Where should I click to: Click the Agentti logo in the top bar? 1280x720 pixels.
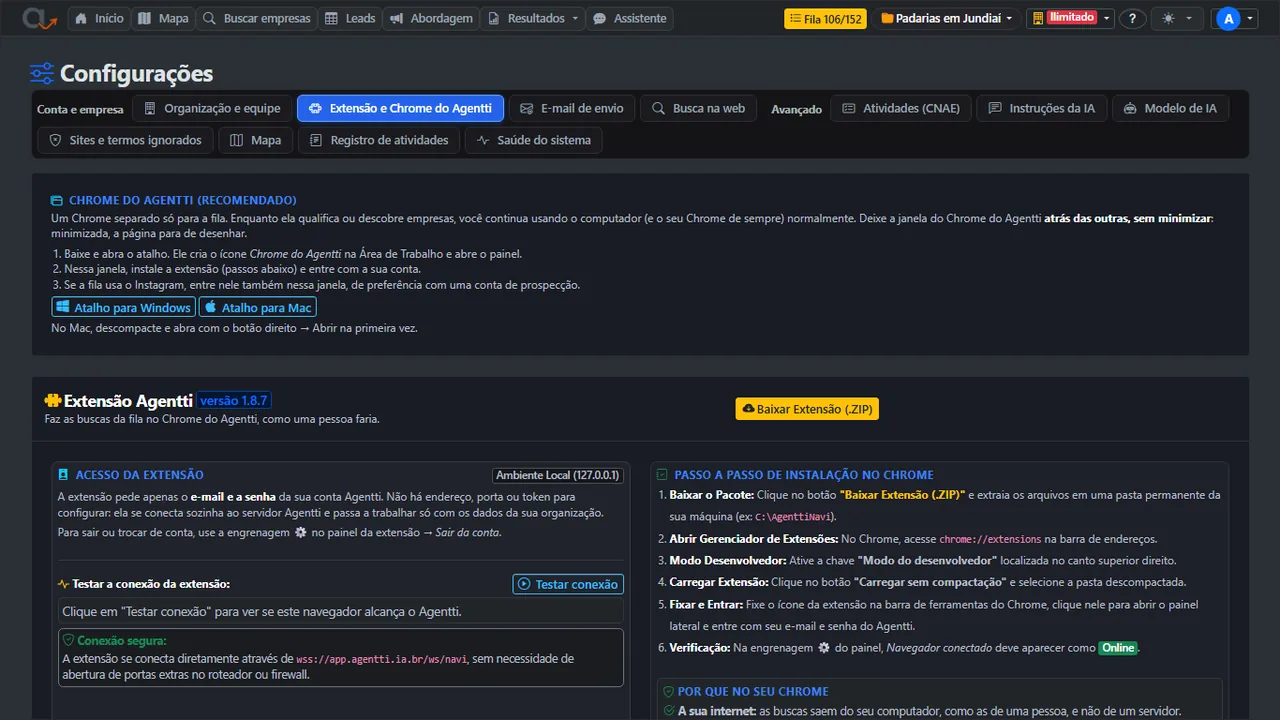pyautogui.click(x=40, y=18)
